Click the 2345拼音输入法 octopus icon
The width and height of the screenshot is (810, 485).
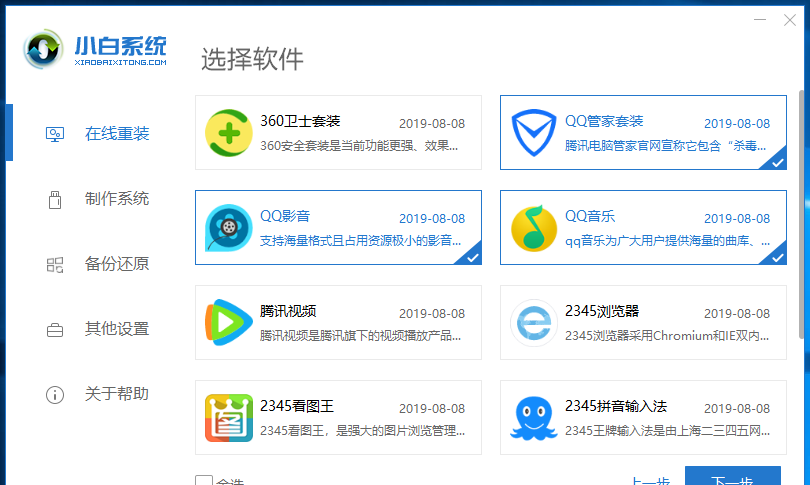[x=534, y=418]
